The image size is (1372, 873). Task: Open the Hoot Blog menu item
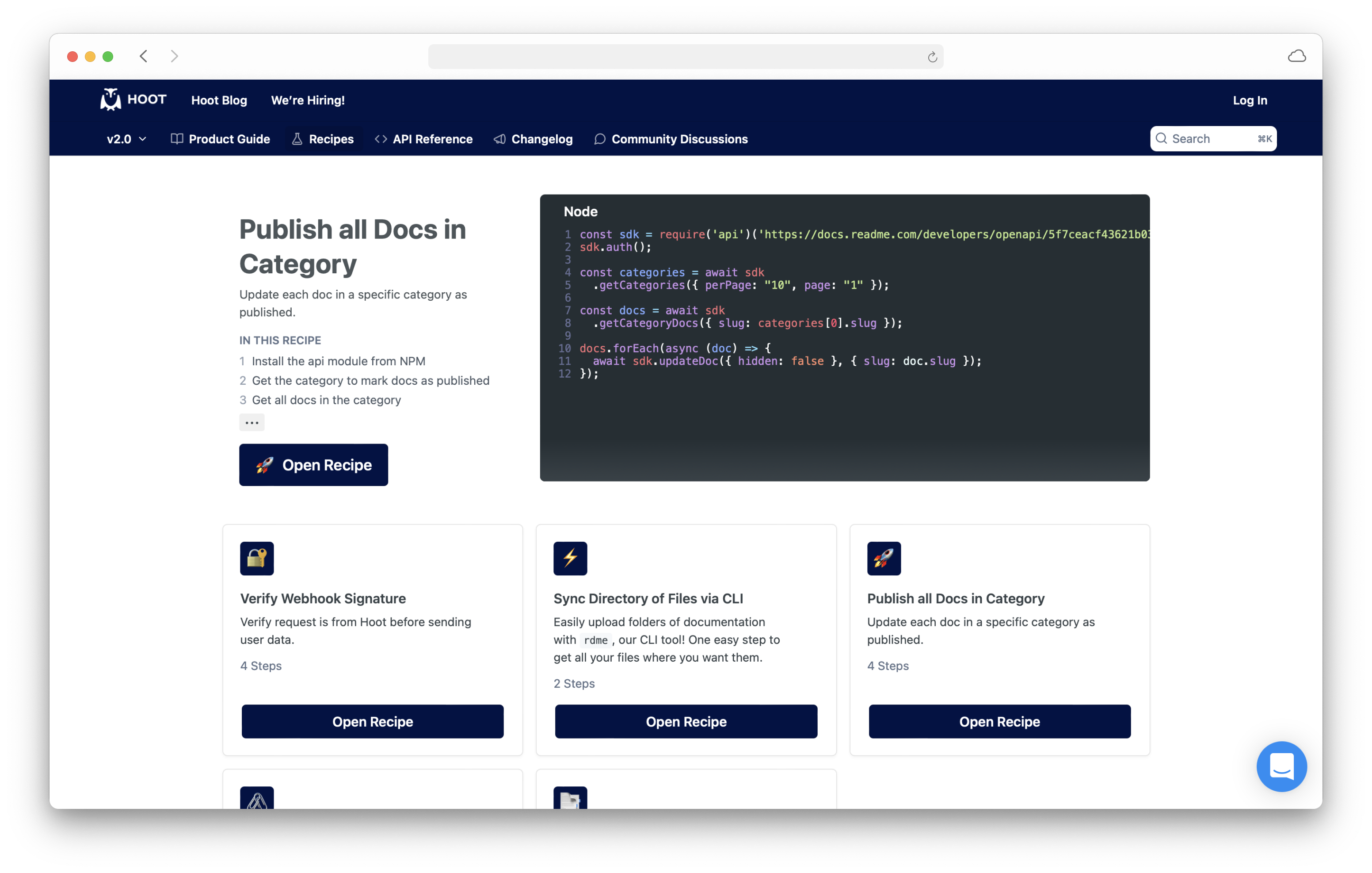[219, 100]
